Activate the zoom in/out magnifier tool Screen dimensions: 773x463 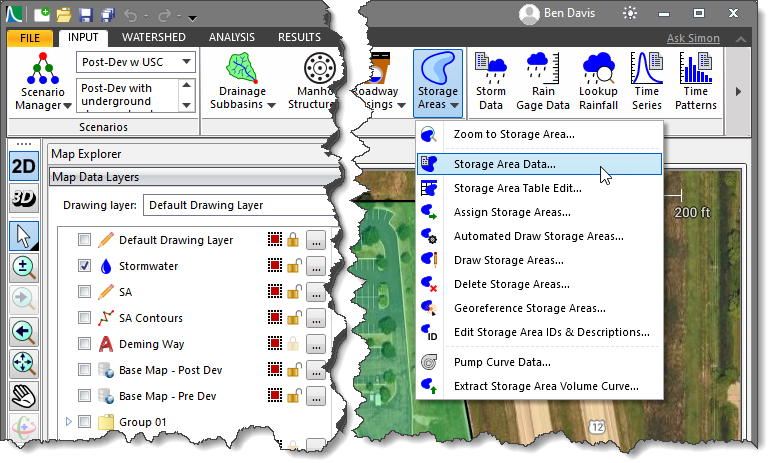(x=23, y=268)
